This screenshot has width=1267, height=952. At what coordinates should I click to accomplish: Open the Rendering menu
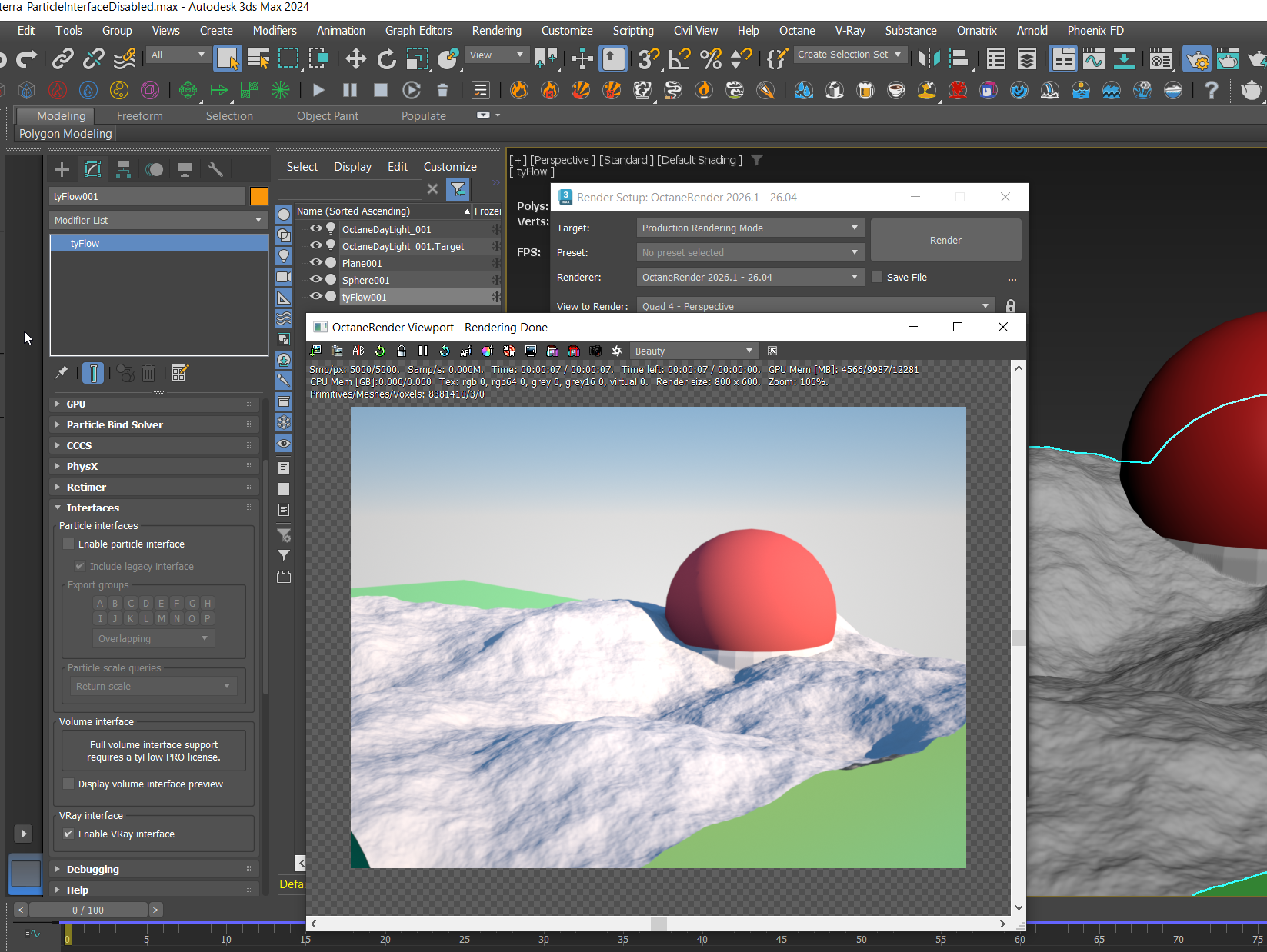click(496, 31)
